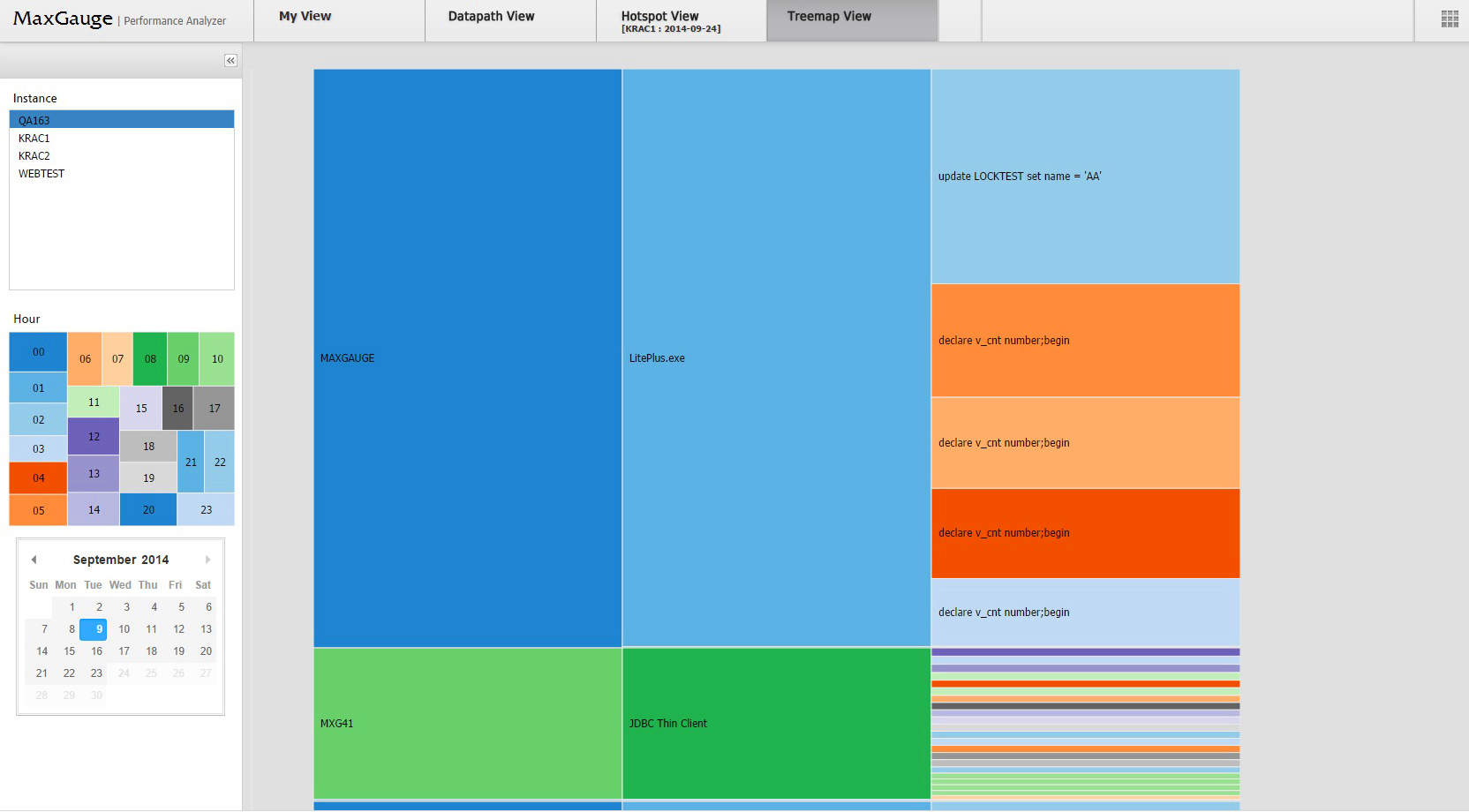This screenshot has width=1469, height=812.
Task: Pick hour 00 tile
Action: [x=38, y=352]
